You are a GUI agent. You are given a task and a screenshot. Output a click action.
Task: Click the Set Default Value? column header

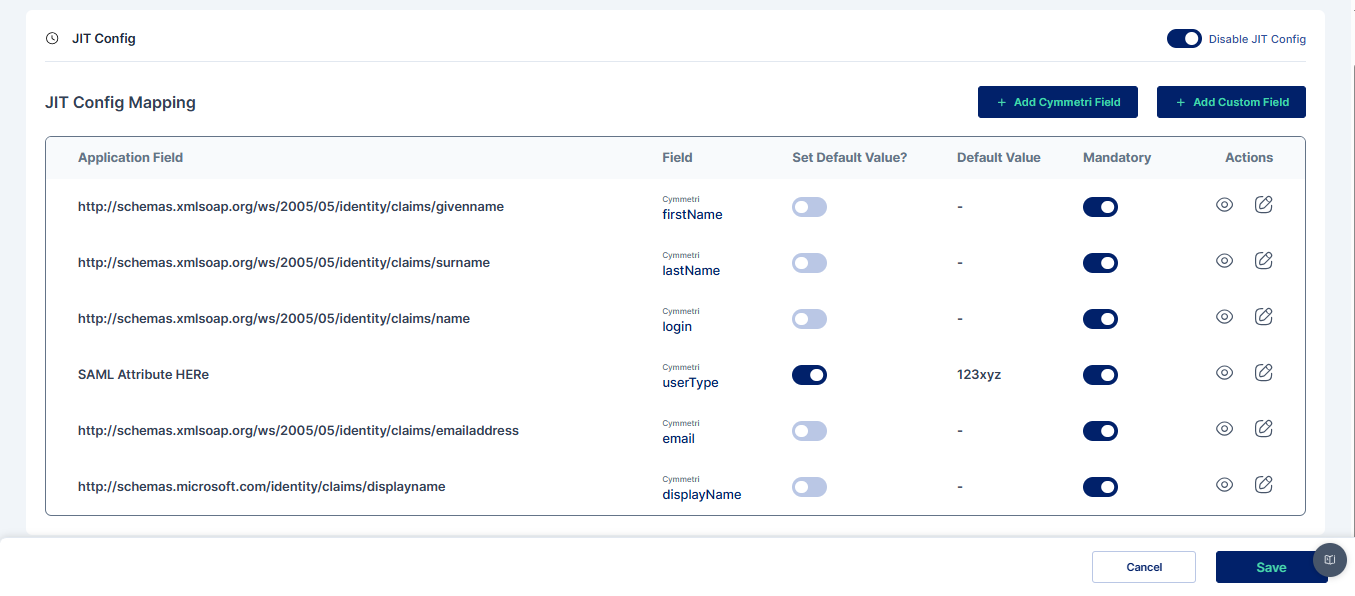pyautogui.click(x=850, y=157)
